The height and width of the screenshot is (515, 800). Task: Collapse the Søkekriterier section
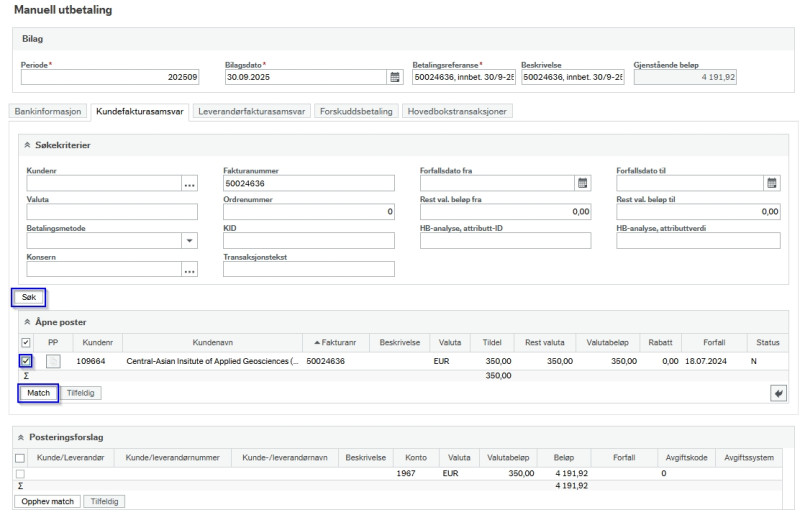click(27, 145)
